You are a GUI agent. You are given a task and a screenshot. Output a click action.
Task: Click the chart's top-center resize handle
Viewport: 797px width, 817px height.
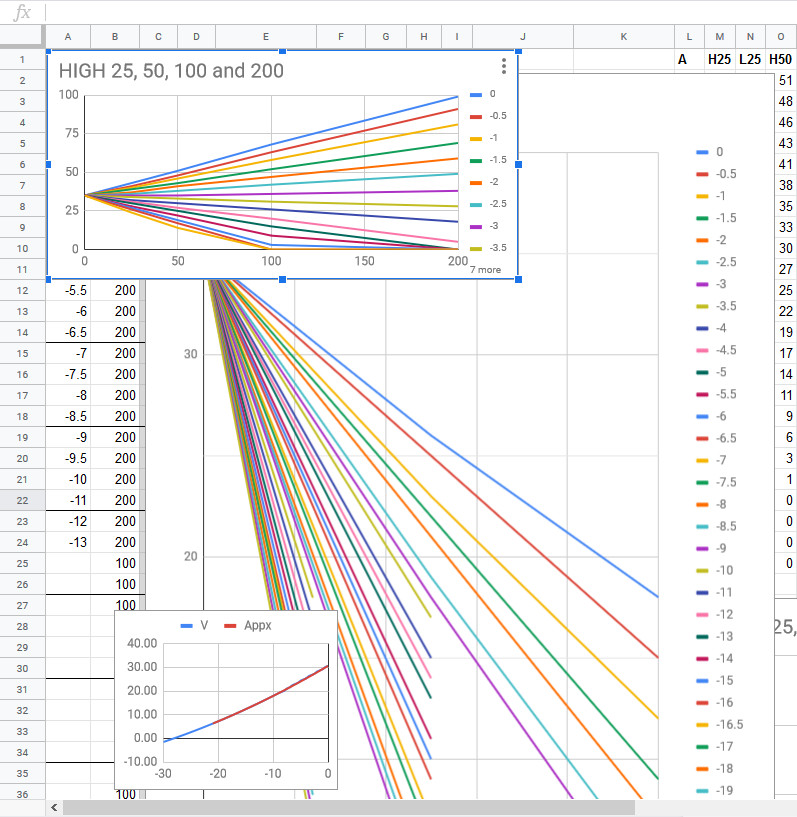pos(282,50)
